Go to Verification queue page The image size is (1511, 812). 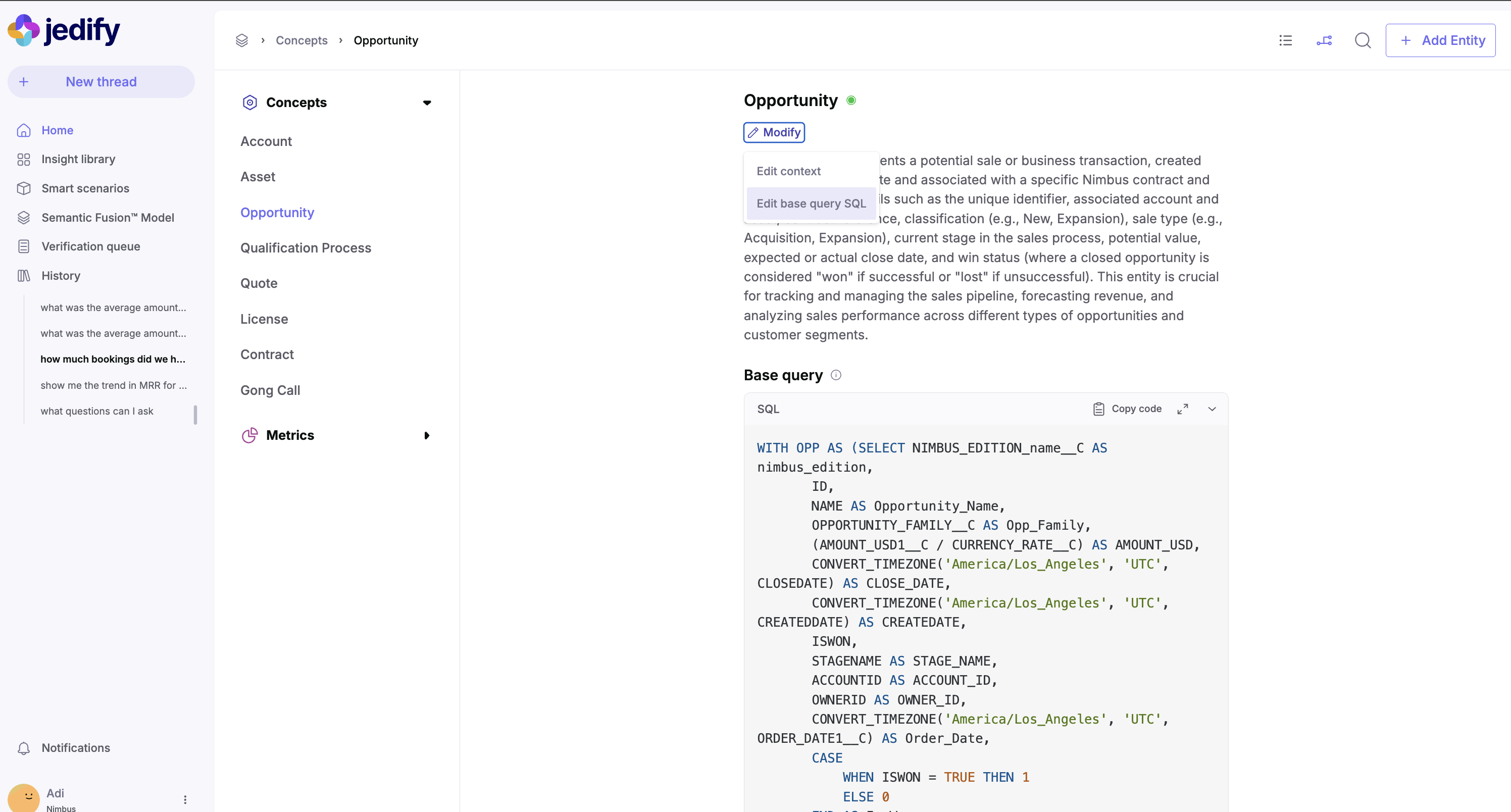pyautogui.click(x=90, y=246)
